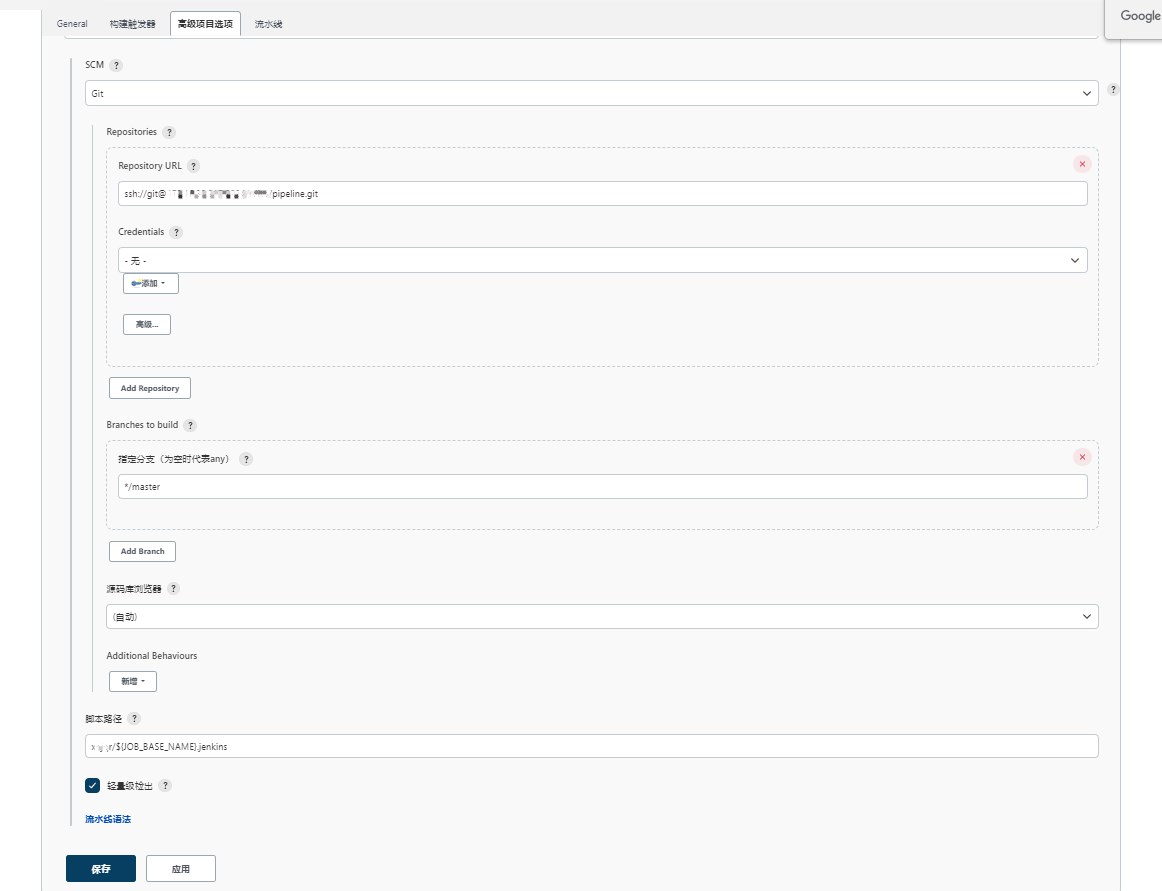This screenshot has width=1162, height=891.
Task: Click the 保存 save button
Action: point(101,869)
